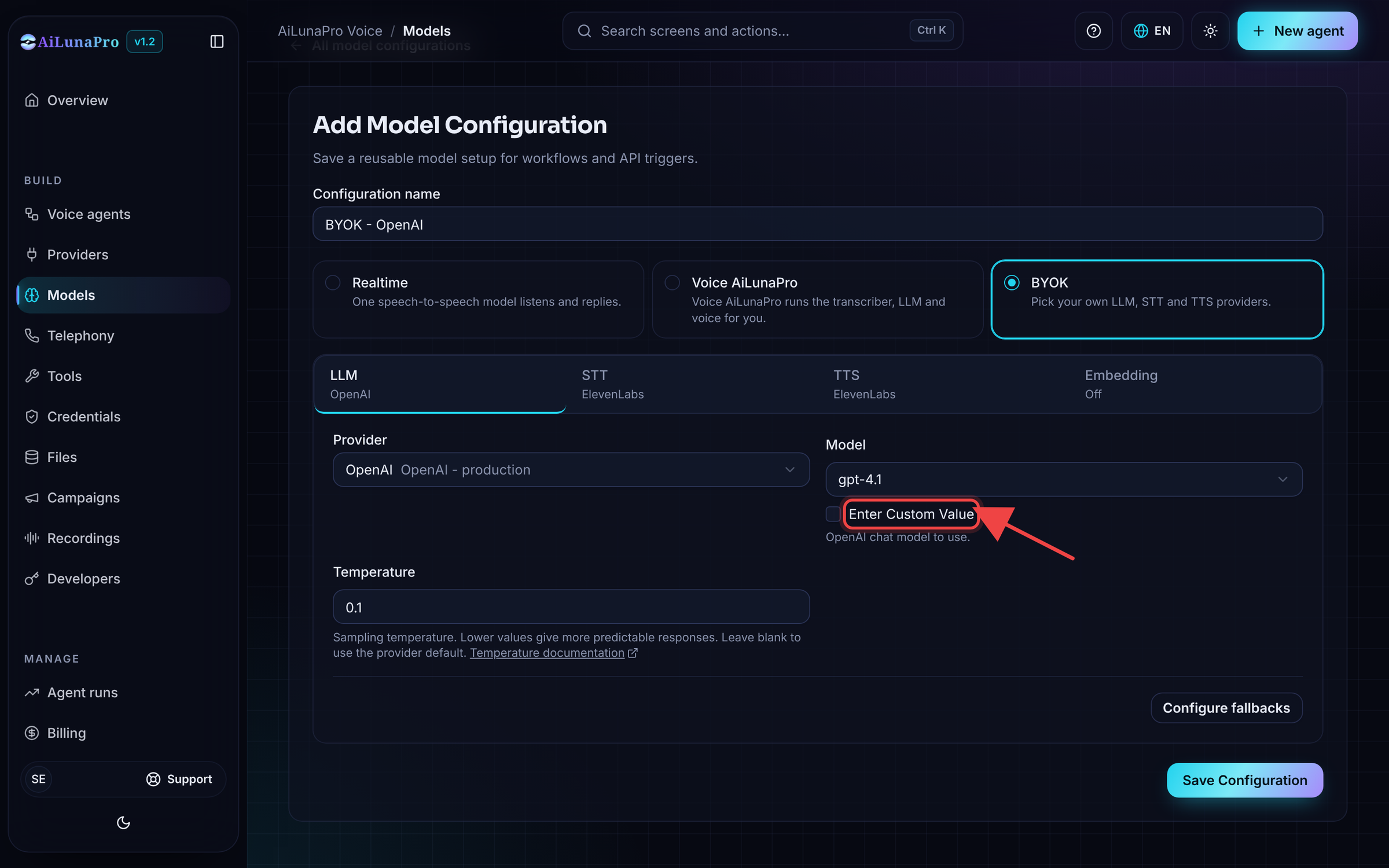
Task: Switch to the TTS tab
Action: pyautogui.click(x=943, y=384)
